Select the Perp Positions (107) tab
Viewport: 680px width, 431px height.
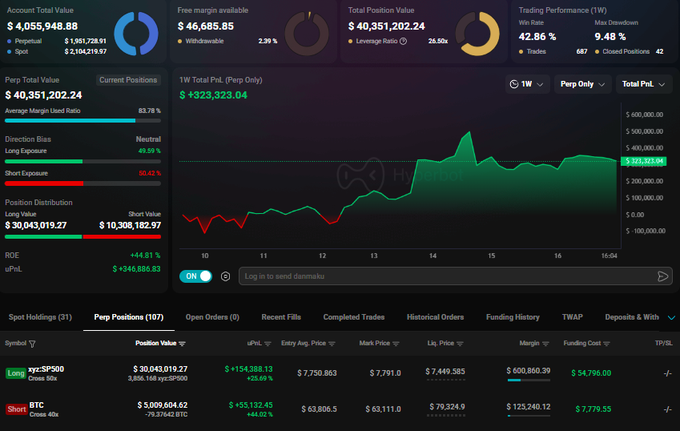[x=129, y=317]
